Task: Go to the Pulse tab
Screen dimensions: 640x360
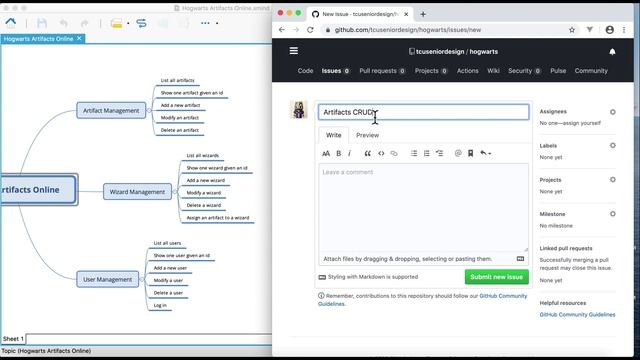Action: pos(558,71)
